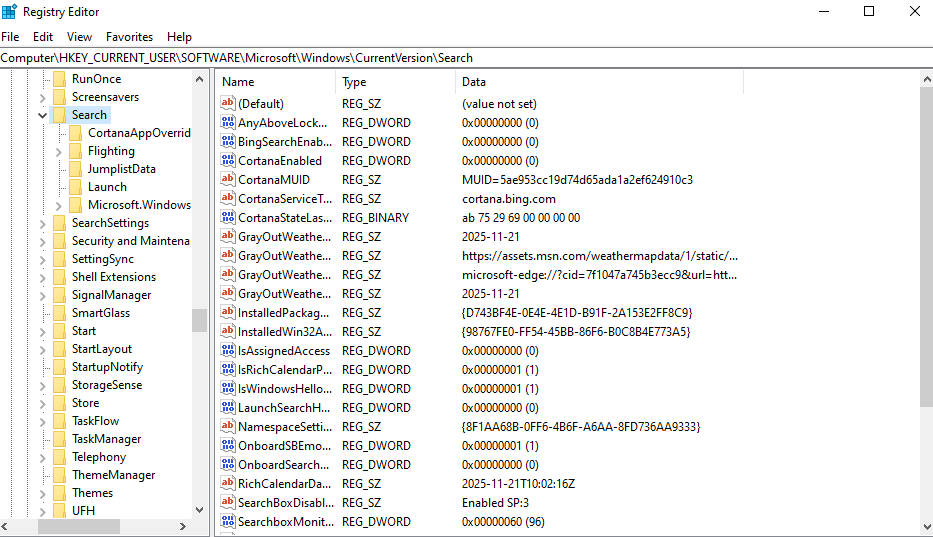The width and height of the screenshot is (933, 537).
Task: Click the folder icon of the Search key
Action: [60, 115]
